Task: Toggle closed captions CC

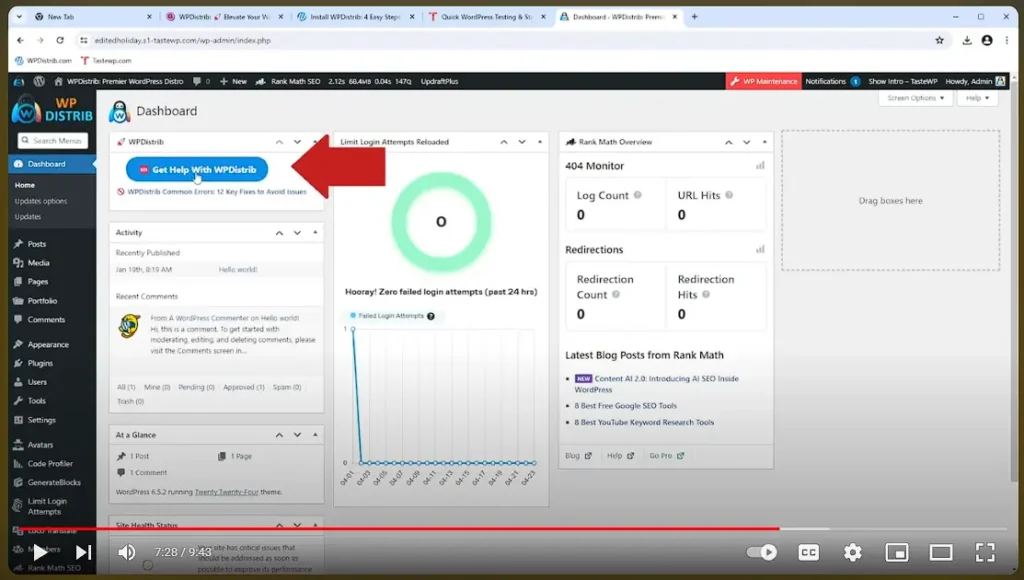Action: click(808, 553)
